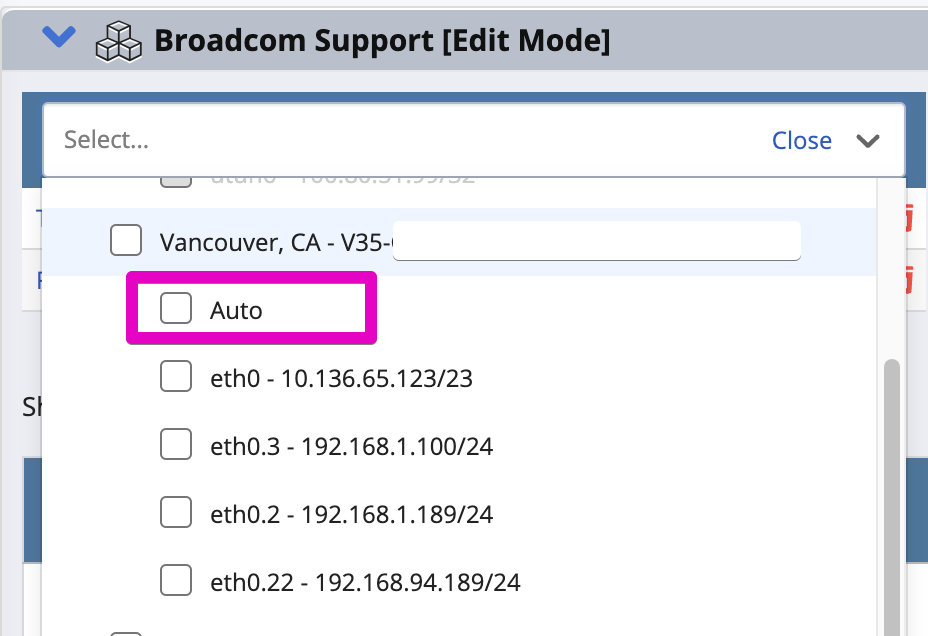Screen dimensions: 928x636
Task: Enable the eth0 10.136.65.123/23 checkbox
Action: [176, 378]
